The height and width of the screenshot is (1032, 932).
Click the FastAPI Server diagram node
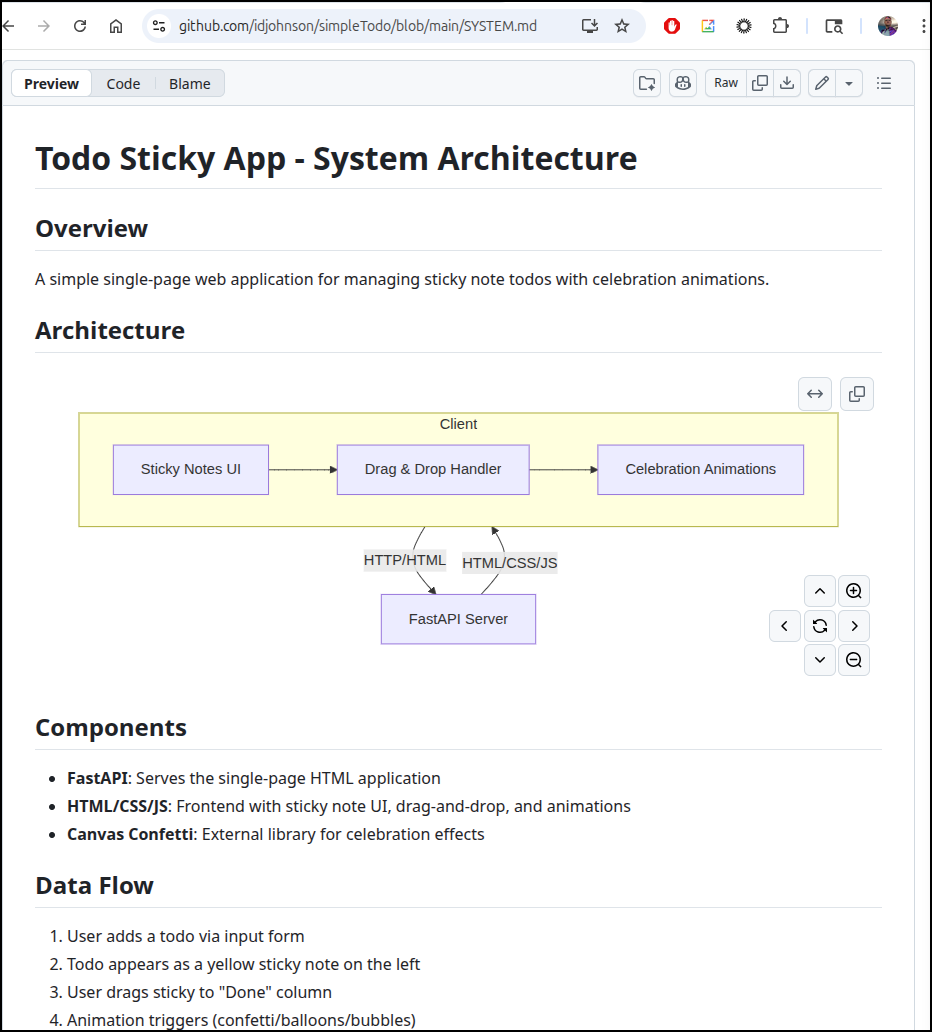[x=458, y=619]
